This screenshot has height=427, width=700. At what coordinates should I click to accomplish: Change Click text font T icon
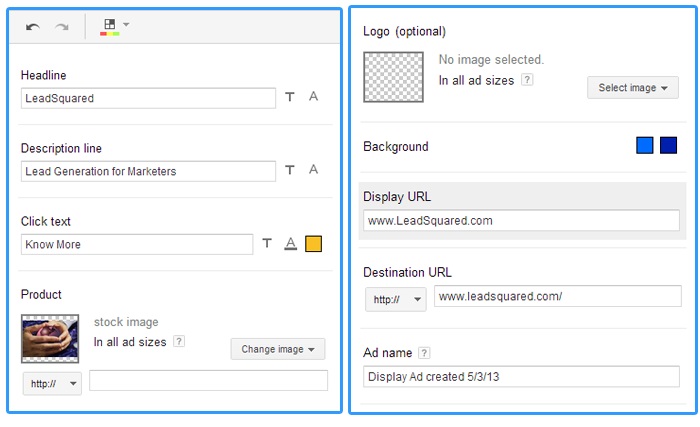[267, 243]
